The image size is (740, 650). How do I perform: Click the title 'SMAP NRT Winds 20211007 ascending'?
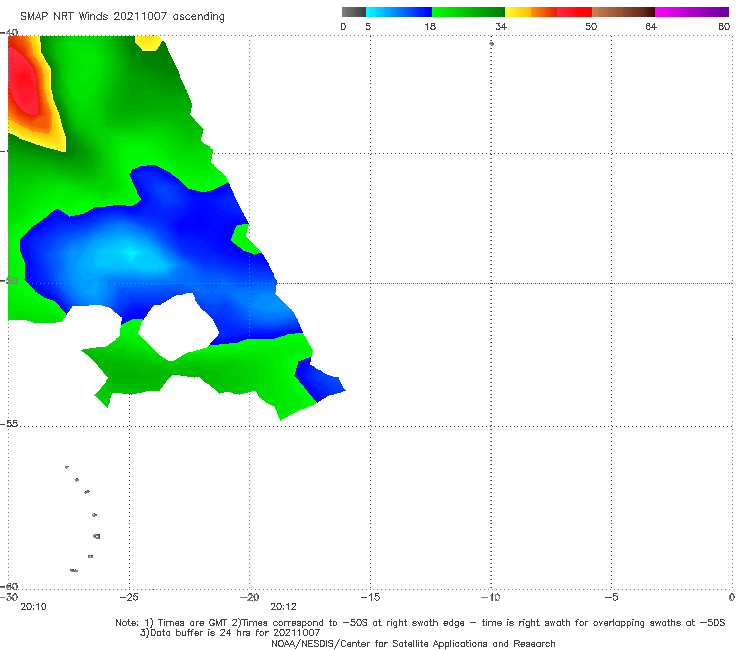(x=122, y=16)
